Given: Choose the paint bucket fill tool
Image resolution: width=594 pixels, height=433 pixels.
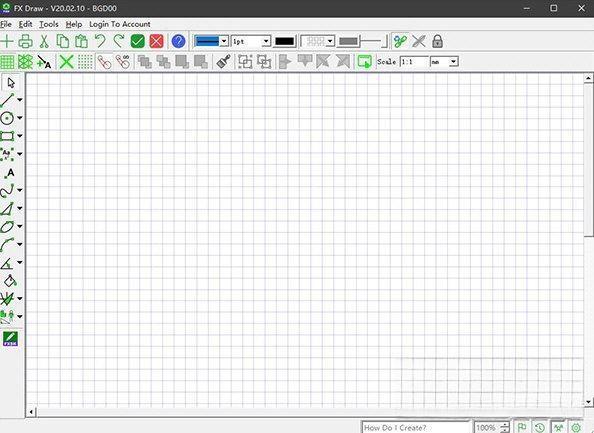Looking at the screenshot, I should (10, 281).
